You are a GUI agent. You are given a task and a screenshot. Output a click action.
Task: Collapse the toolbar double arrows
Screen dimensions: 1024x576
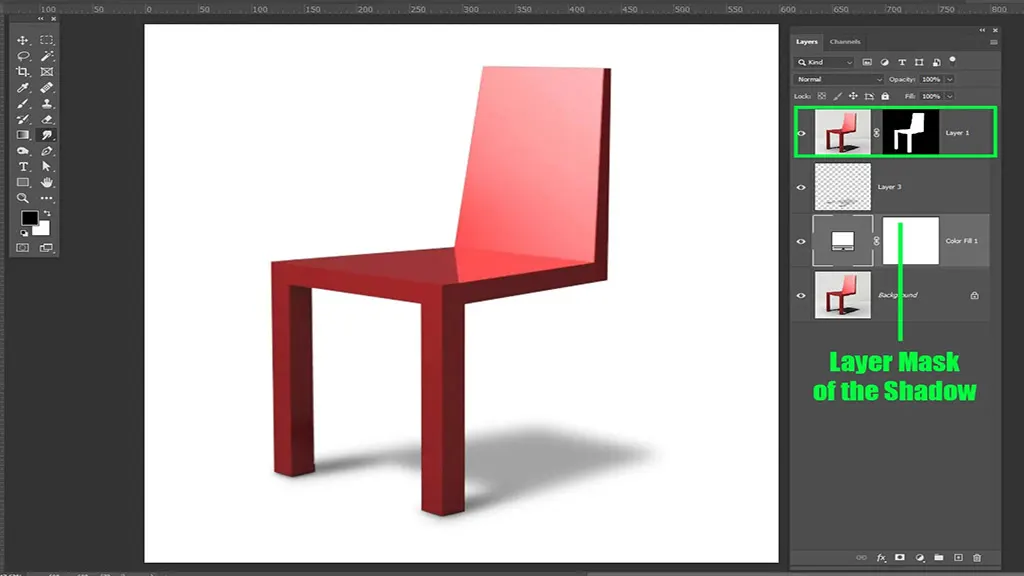click(40, 19)
